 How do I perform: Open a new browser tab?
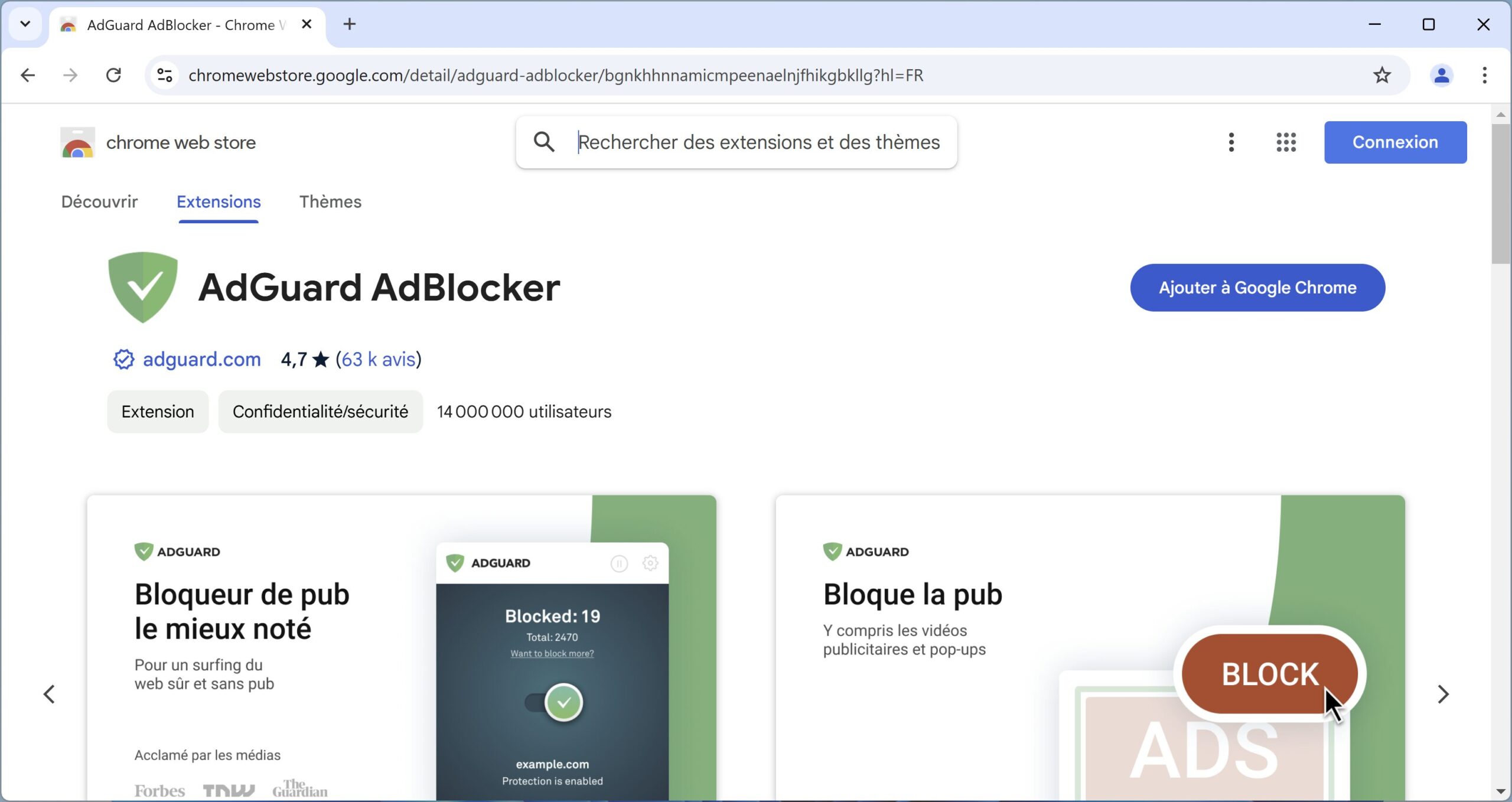350,24
